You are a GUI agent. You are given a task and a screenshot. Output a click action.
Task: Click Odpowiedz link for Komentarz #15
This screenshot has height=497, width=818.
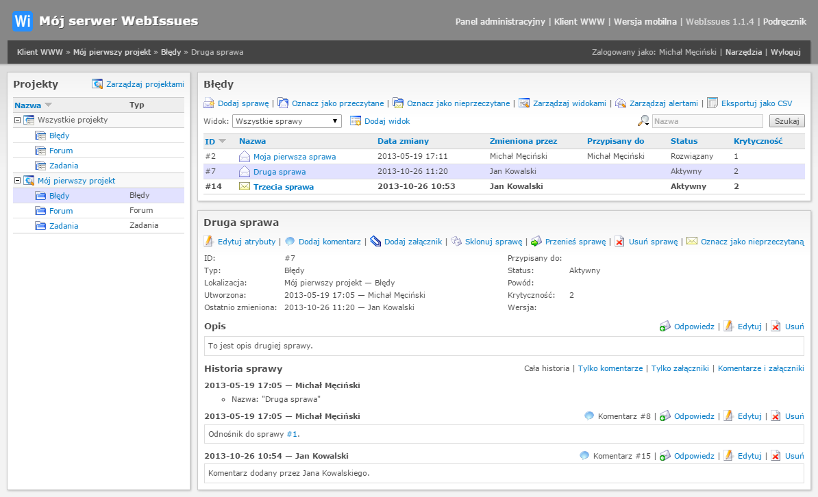pos(694,456)
